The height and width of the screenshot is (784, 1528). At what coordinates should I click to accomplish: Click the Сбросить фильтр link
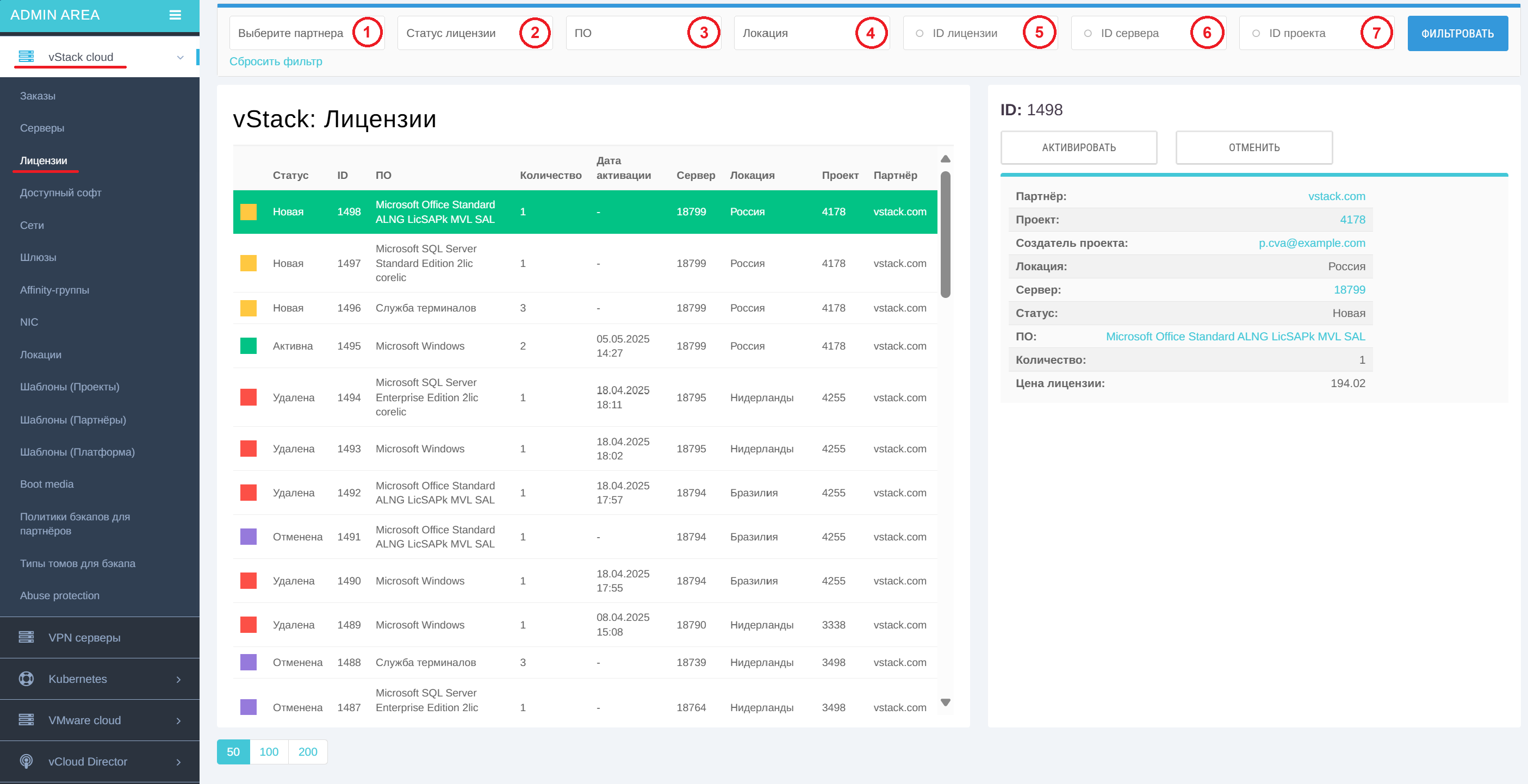[276, 61]
